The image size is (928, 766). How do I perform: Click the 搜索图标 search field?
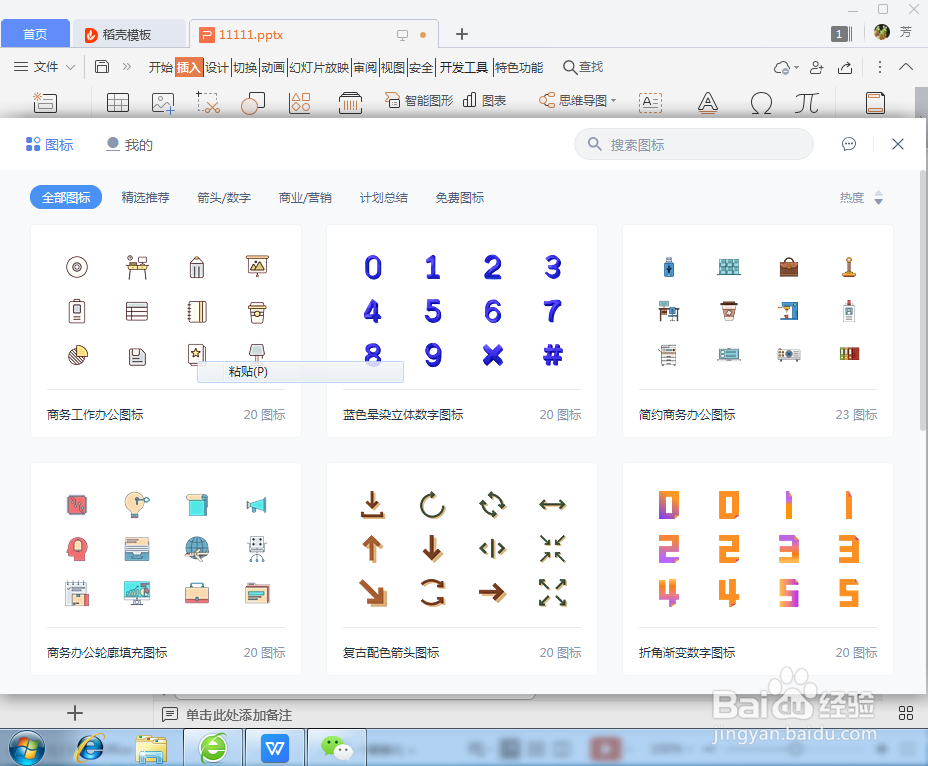coord(693,144)
